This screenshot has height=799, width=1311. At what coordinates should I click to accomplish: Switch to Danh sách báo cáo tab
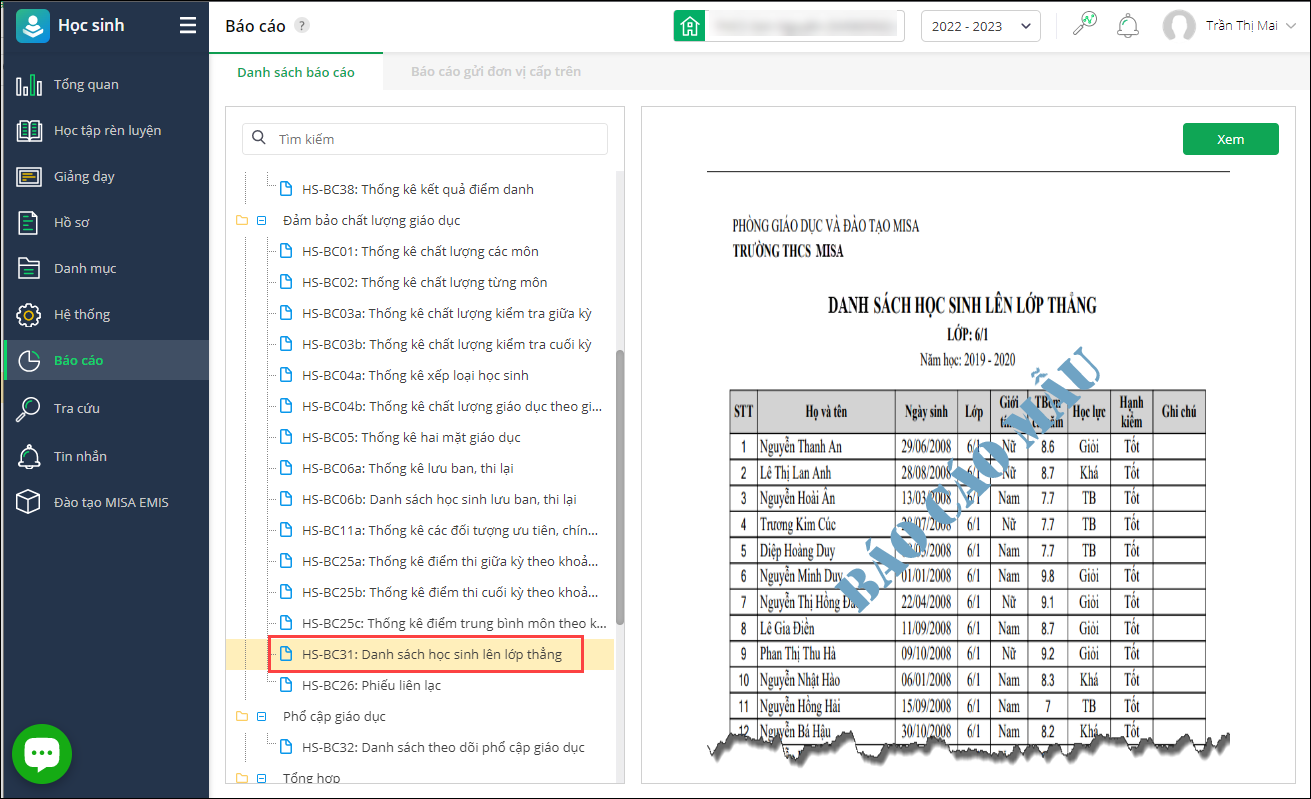click(x=296, y=72)
